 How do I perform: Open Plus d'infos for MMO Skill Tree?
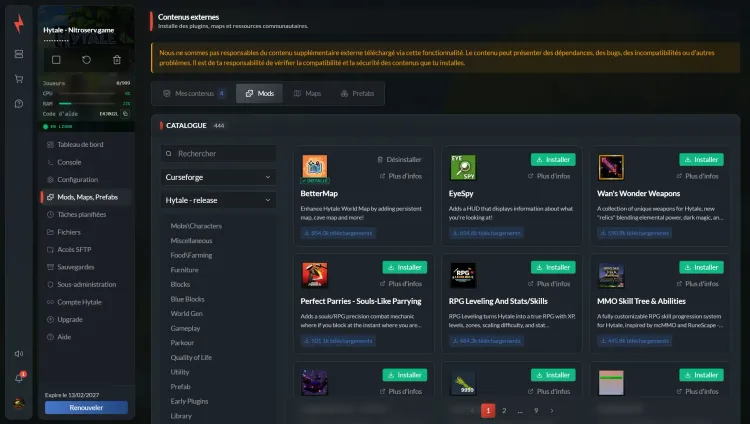pos(697,284)
